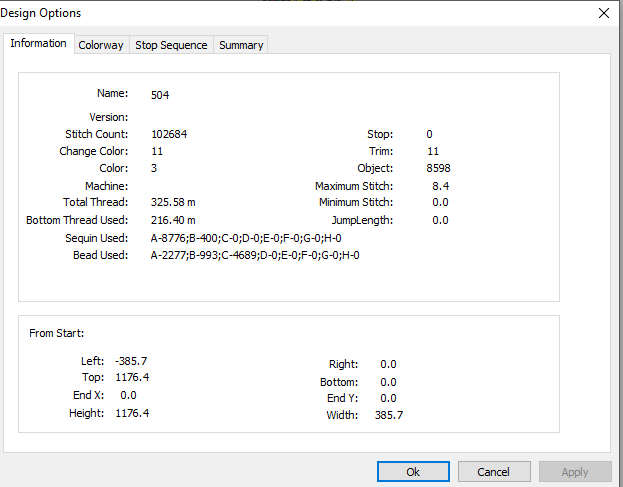Viewport: 623px width, 487px height.
Task: Click the grayed-out Apply button
Action: (x=575, y=472)
